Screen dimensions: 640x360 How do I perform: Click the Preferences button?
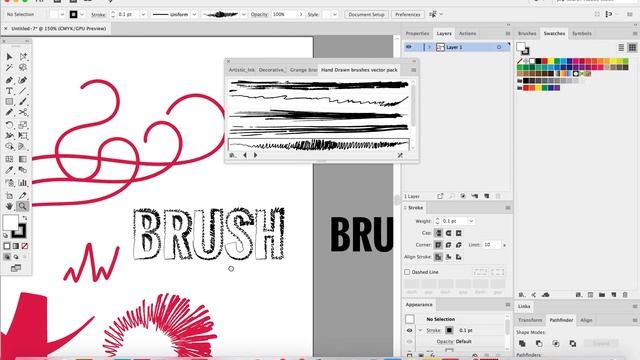[x=407, y=14]
